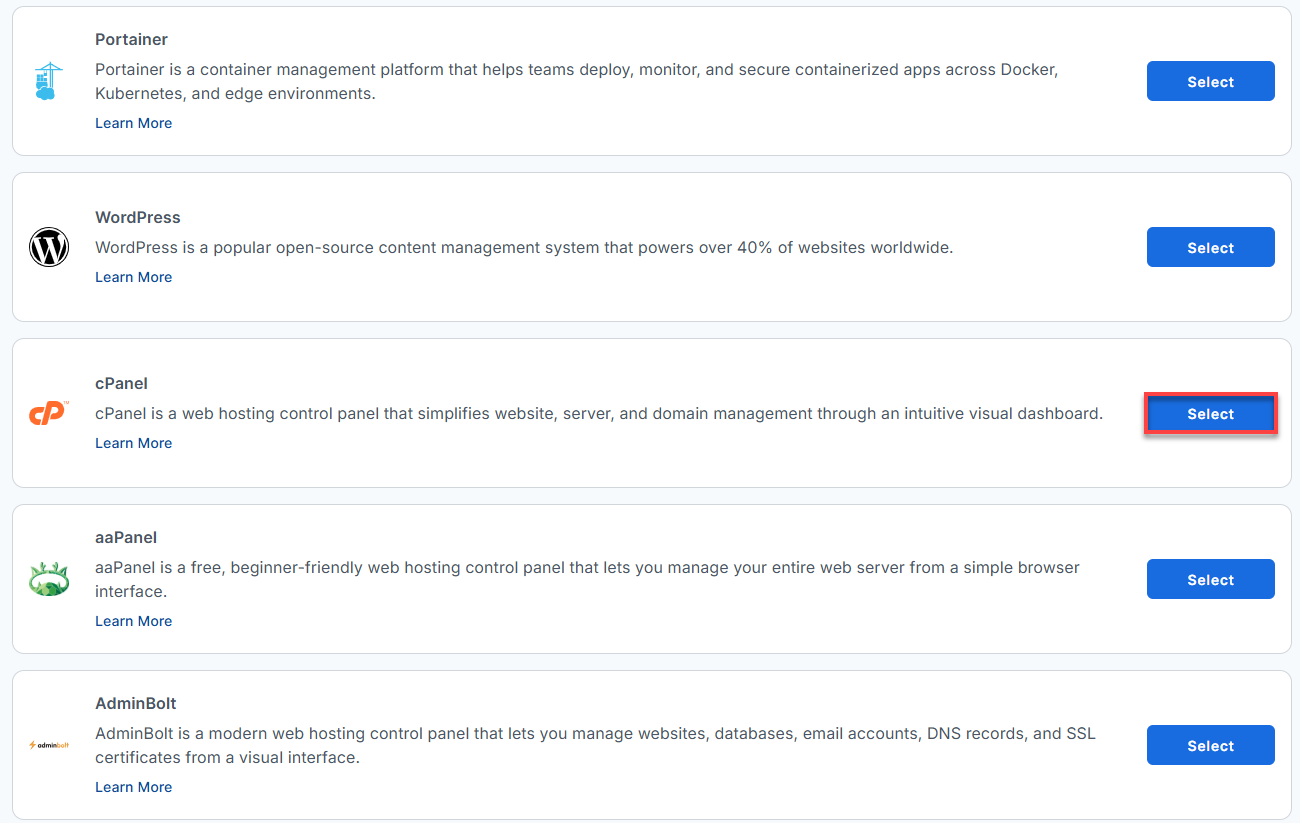
Task: Click the Portainer container management description
Action: pyautogui.click(x=577, y=82)
